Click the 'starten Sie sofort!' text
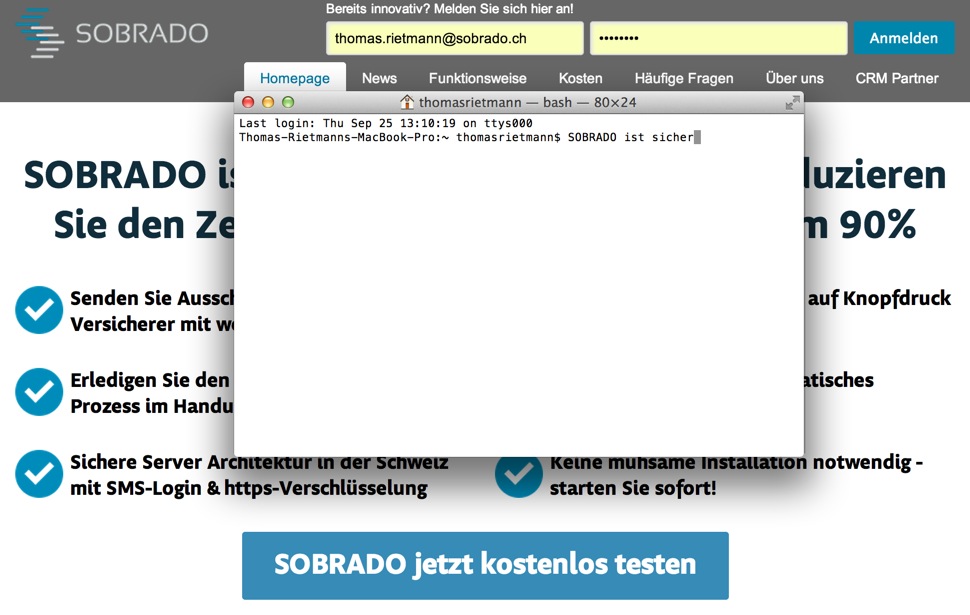The image size is (970, 615). (x=633, y=488)
